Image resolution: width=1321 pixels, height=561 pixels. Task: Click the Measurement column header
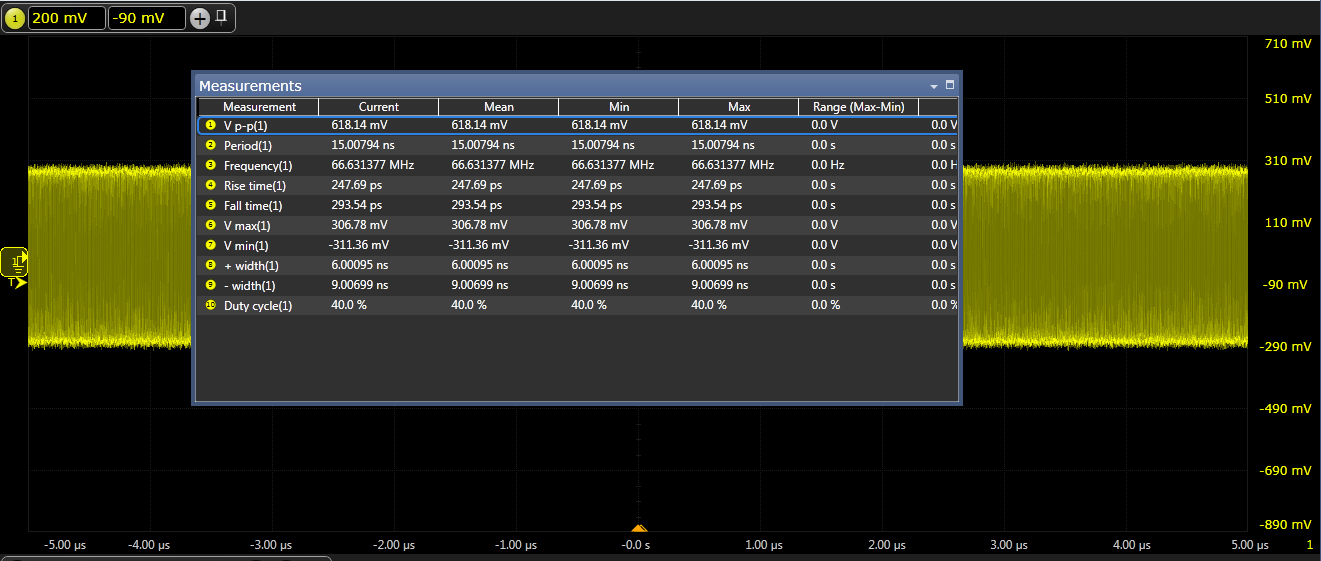click(x=259, y=107)
